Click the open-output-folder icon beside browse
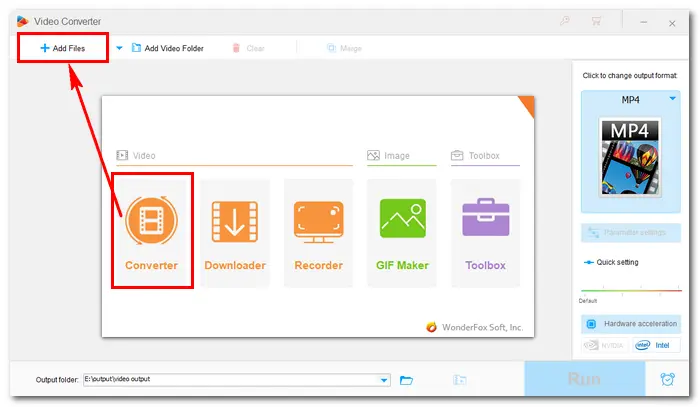This screenshot has width=700, height=407. pyautogui.click(x=459, y=380)
